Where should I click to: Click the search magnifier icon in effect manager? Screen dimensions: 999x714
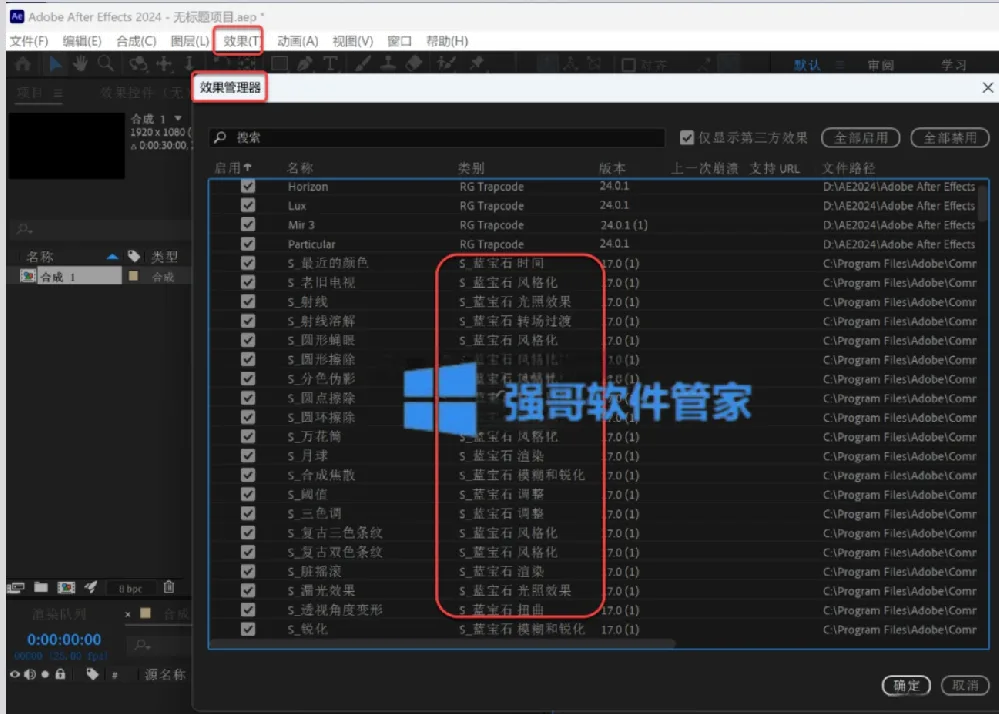pyautogui.click(x=220, y=137)
